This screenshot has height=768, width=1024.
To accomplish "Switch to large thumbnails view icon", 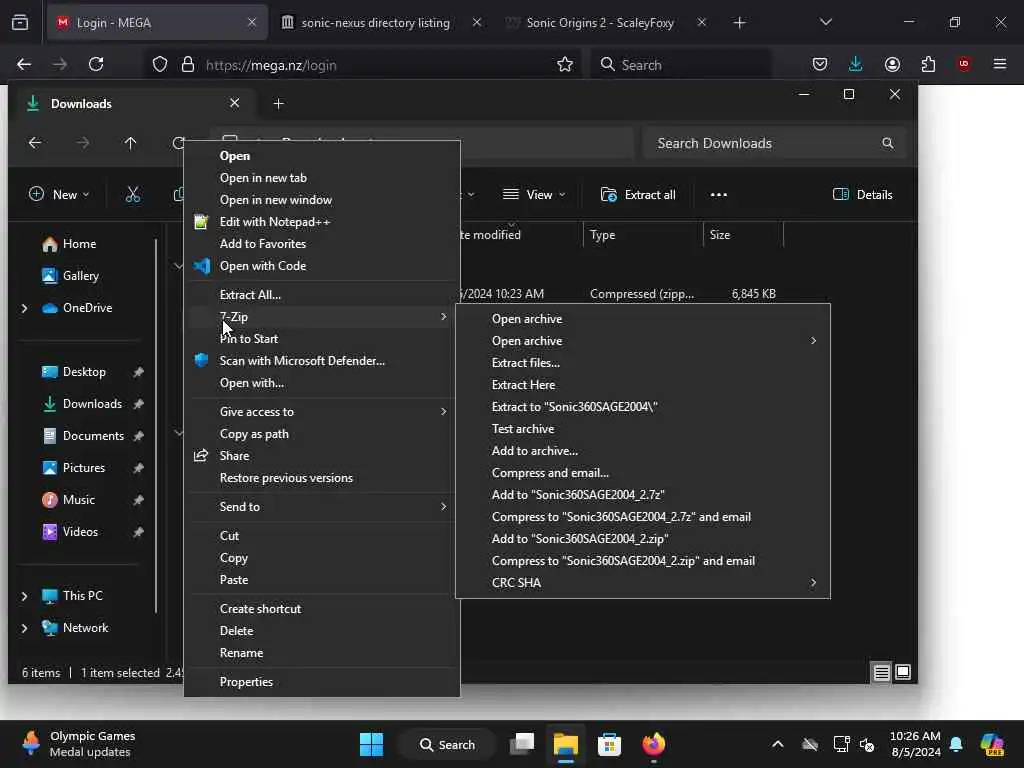I will click(903, 672).
